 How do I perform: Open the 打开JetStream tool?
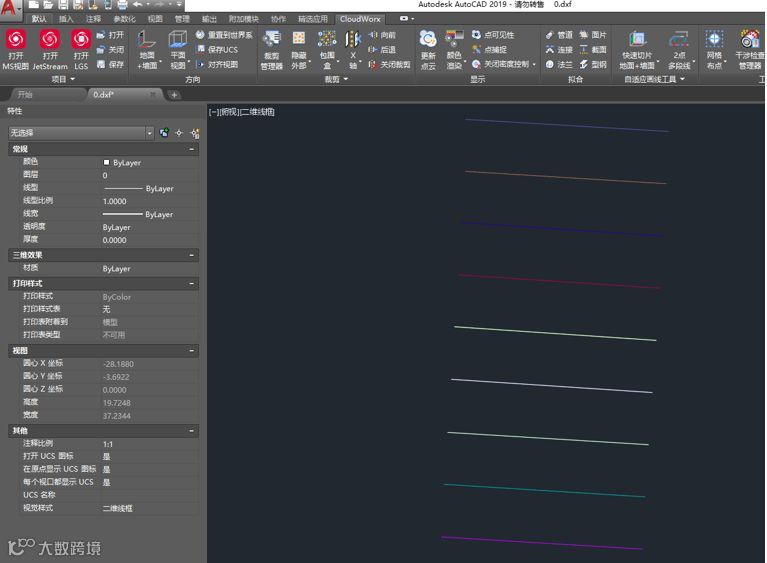(x=50, y=50)
